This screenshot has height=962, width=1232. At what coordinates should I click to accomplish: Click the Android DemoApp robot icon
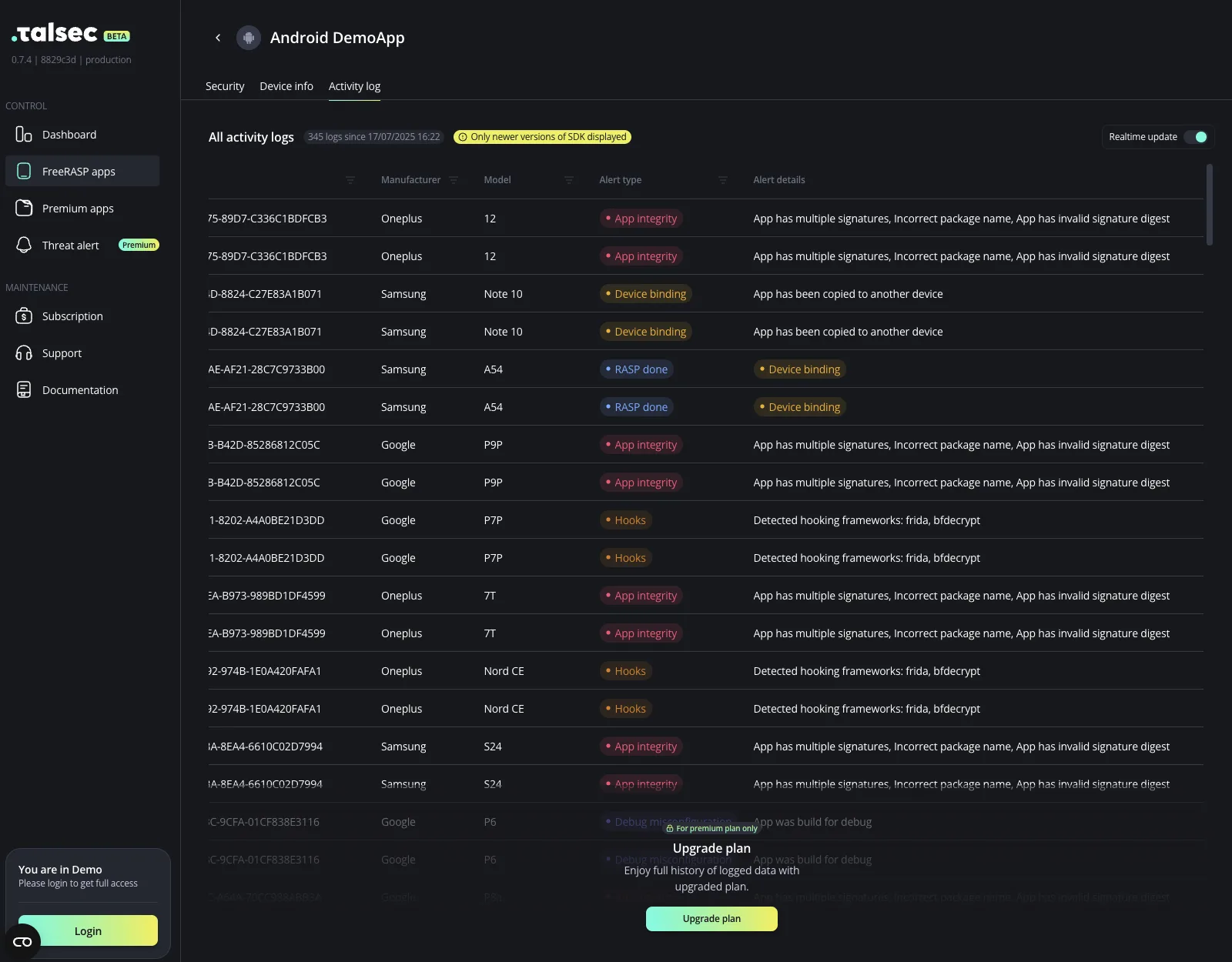[x=248, y=38]
